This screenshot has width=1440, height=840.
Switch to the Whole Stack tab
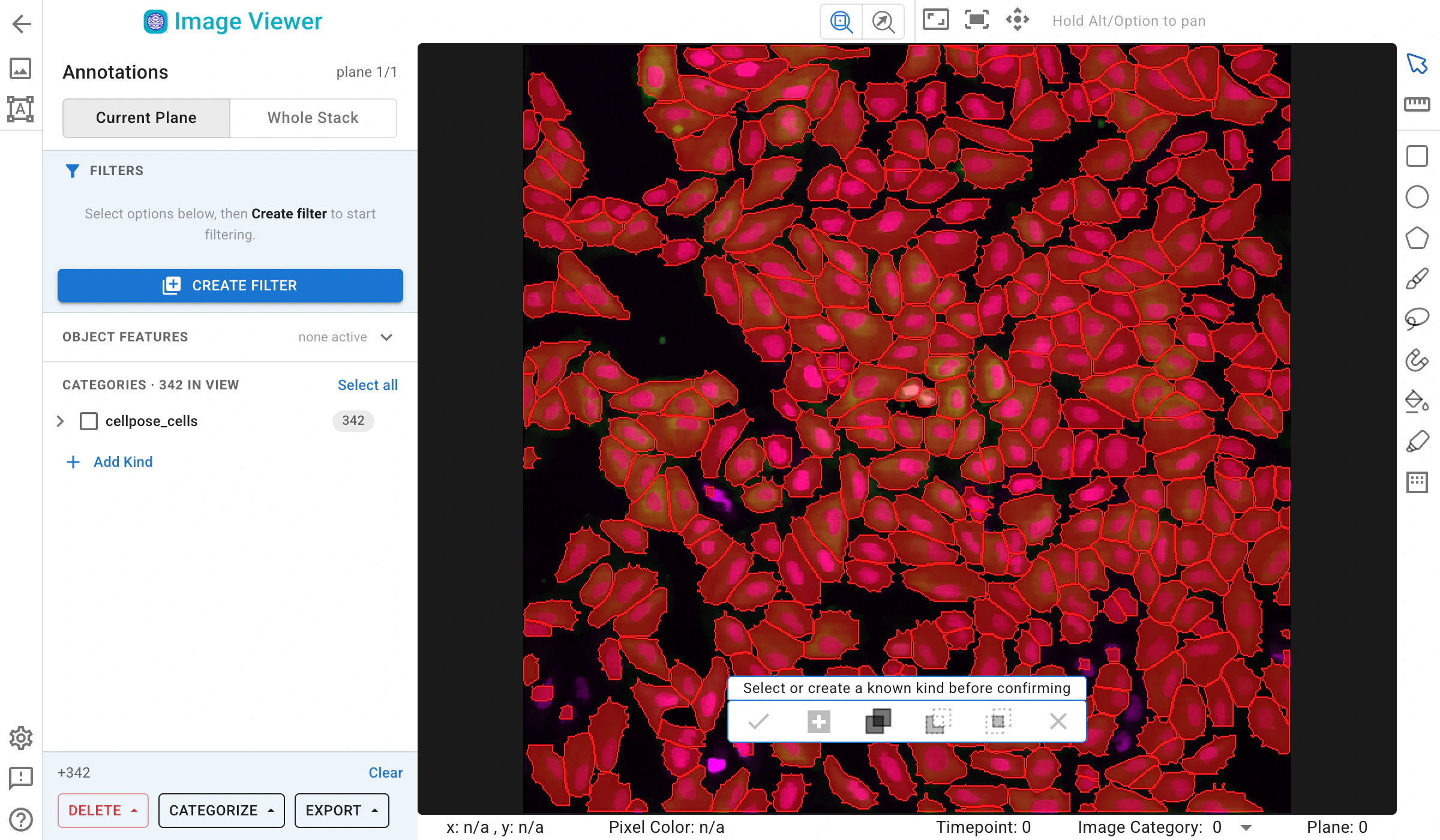coord(313,118)
